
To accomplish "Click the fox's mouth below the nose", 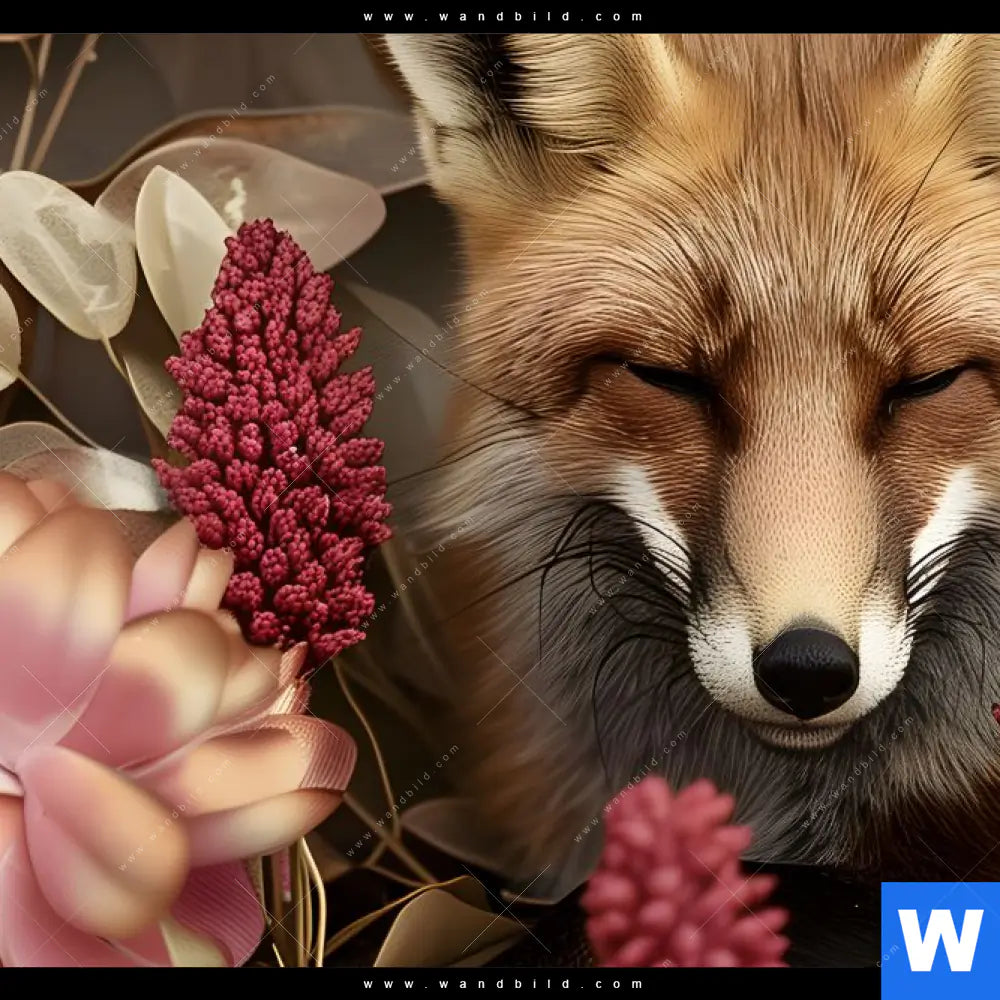I will tap(800, 735).
